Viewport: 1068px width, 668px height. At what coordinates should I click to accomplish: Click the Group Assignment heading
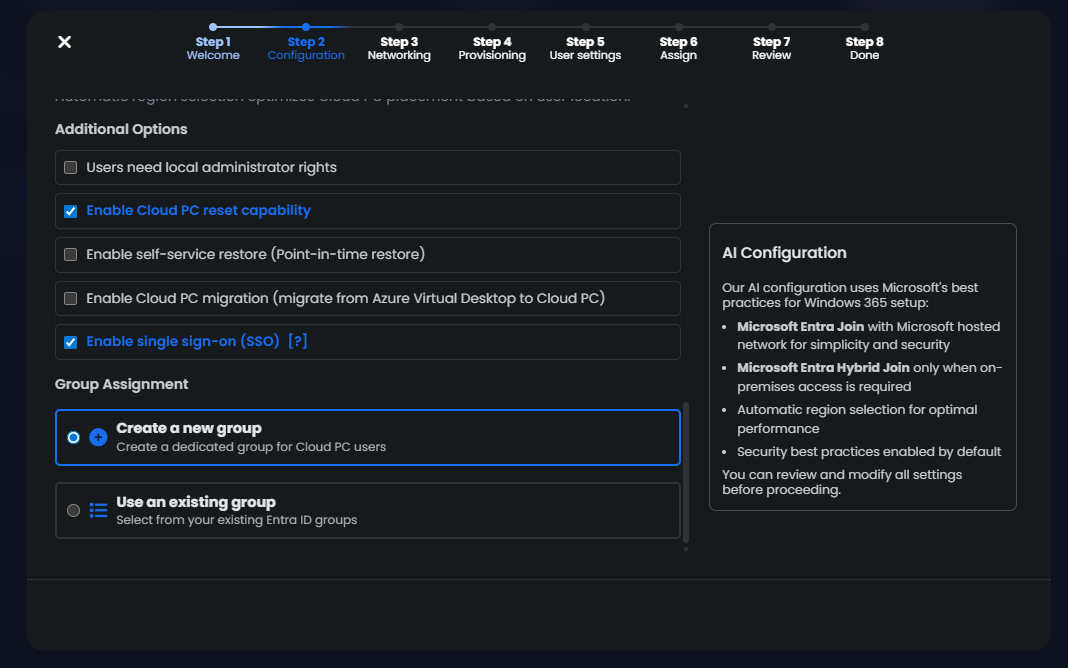tap(121, 384)
